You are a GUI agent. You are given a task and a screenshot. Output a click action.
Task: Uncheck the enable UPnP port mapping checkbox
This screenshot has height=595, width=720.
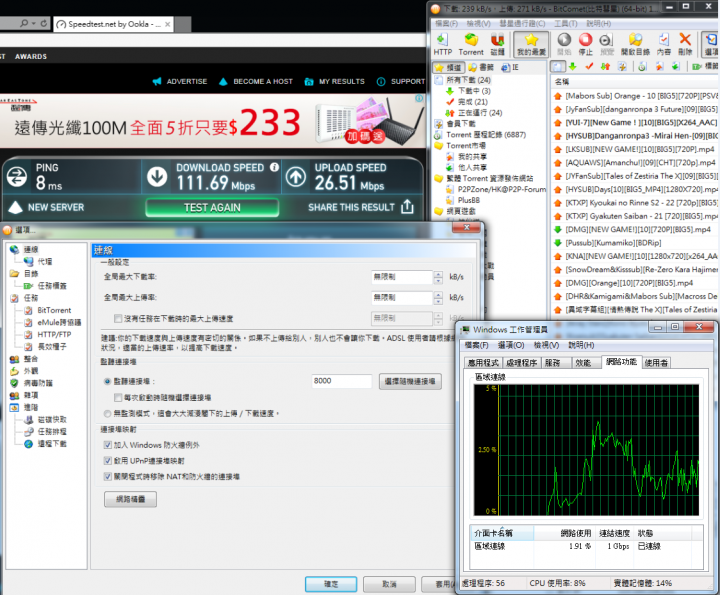tap(108, 460)
